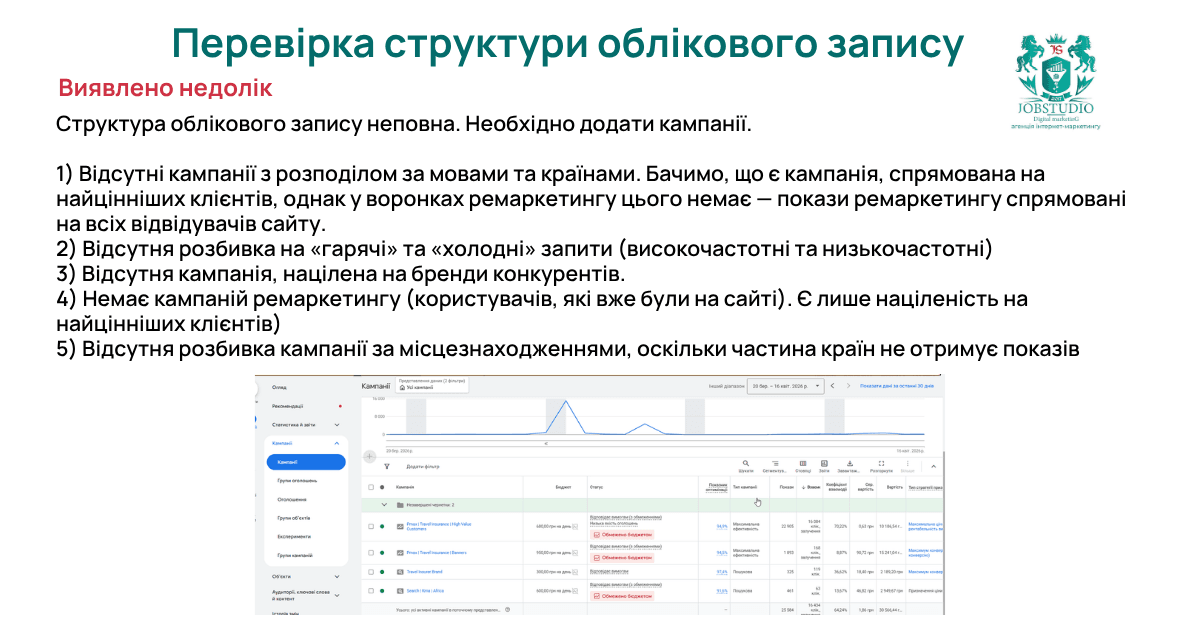Click green status dot of Search Africa campaign

[382, 591]
